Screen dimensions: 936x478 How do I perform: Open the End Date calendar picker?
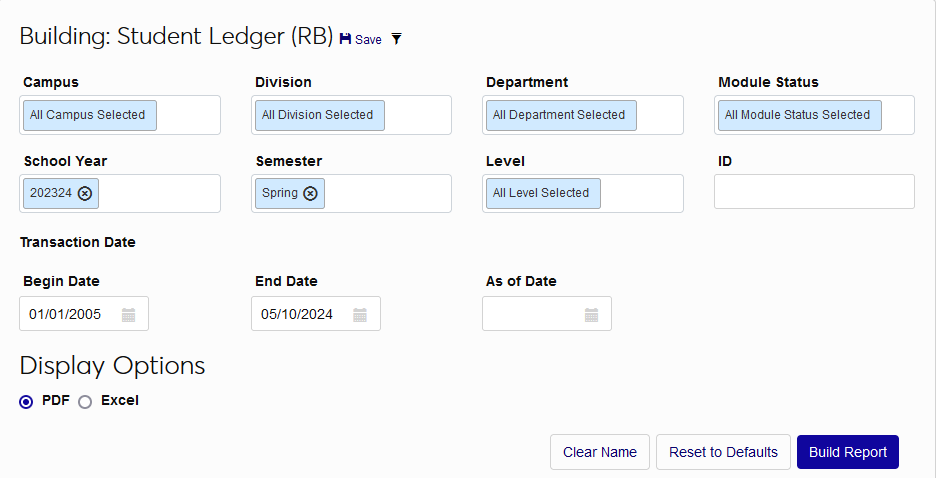click(x=360, y=315)
